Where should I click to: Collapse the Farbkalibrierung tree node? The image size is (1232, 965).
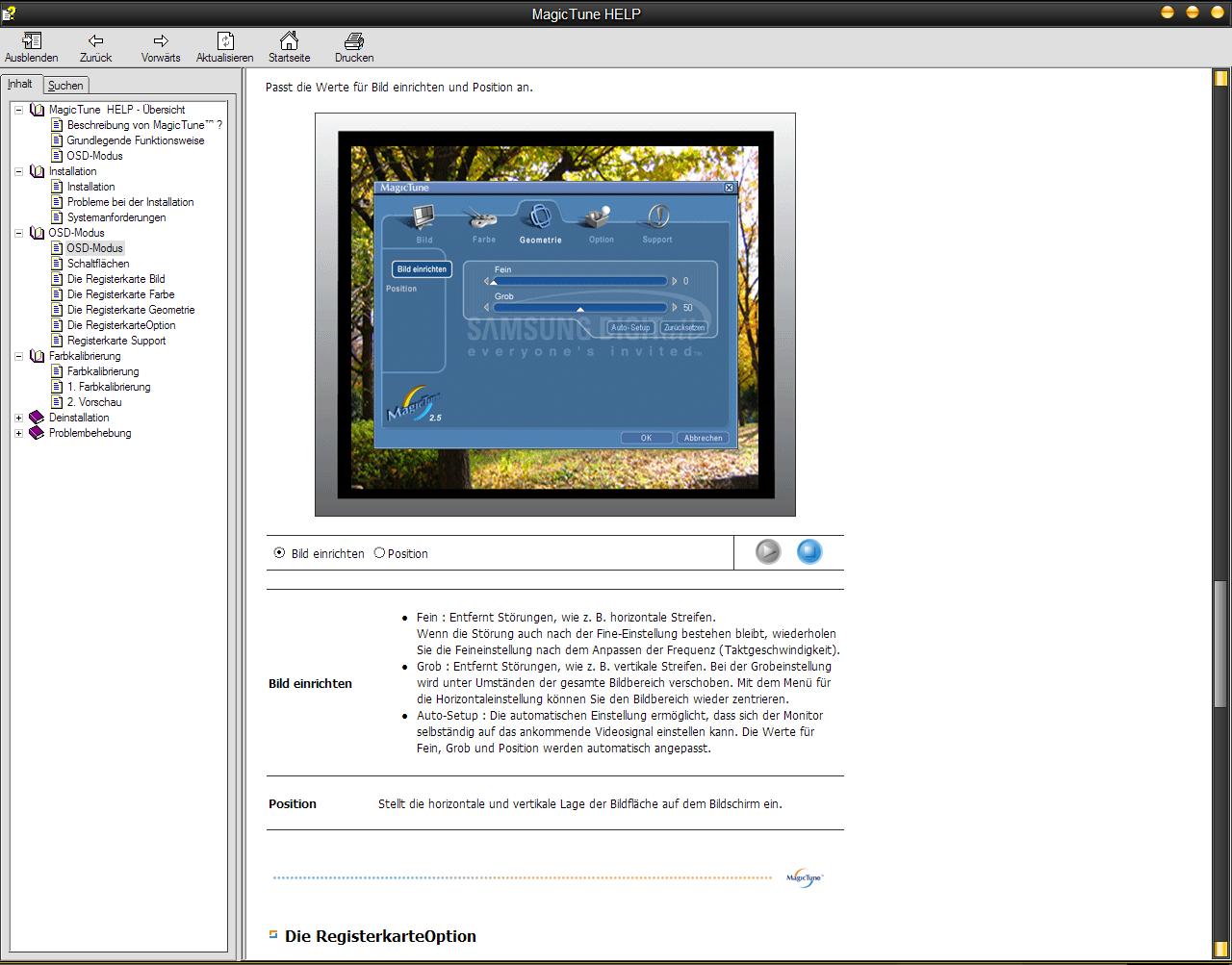(x=18, y=356)
